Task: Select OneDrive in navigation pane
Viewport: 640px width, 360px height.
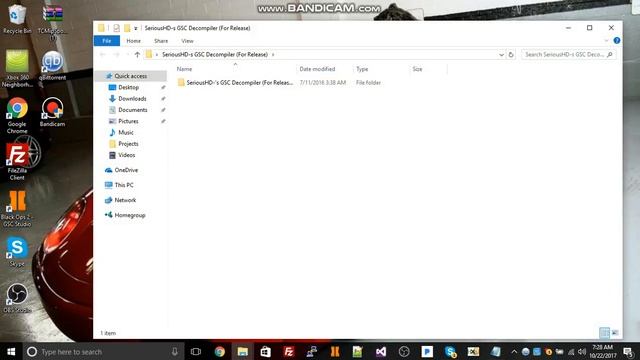Action: click(x=126, y=170)
